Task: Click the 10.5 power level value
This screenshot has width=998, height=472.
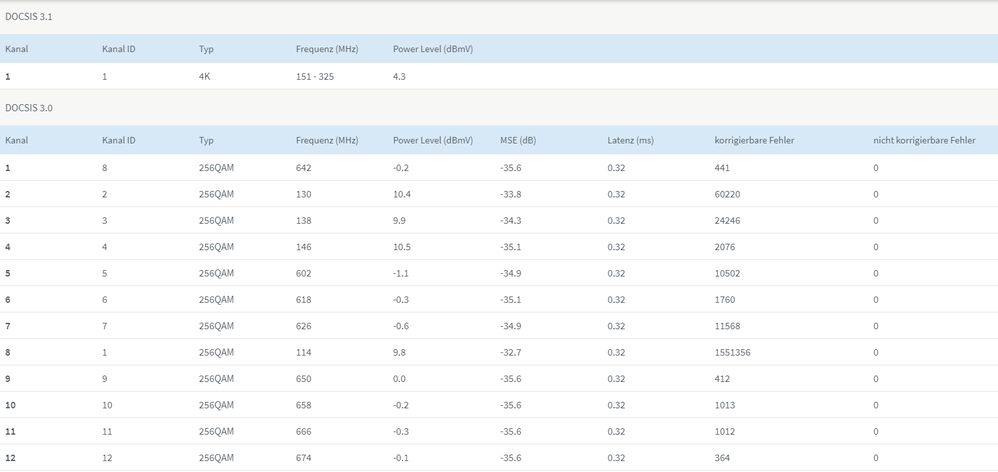Action: click(x=402, y=247)
